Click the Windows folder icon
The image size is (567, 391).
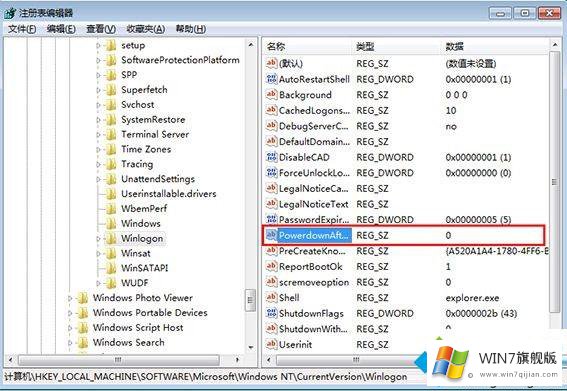point(111,224)
